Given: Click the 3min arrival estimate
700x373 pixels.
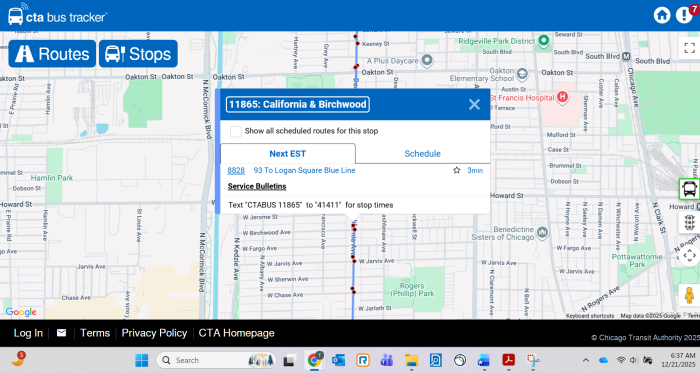Looking at the screenshot, I should coord(475,170).
